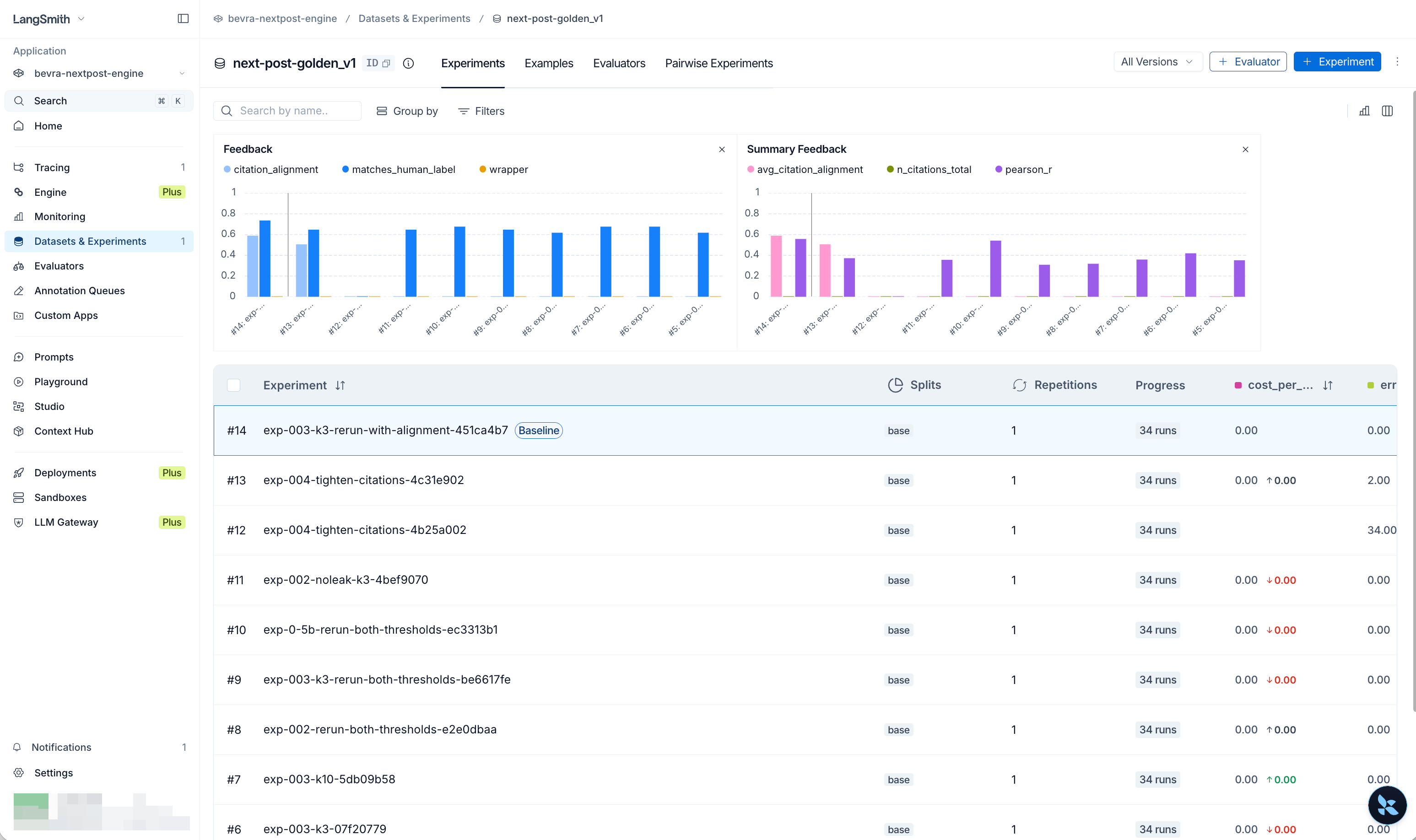Click the Datasets & Experiments breadcrumb
The height and width of the screenshot is (840, 1416).
click(414, 19)
